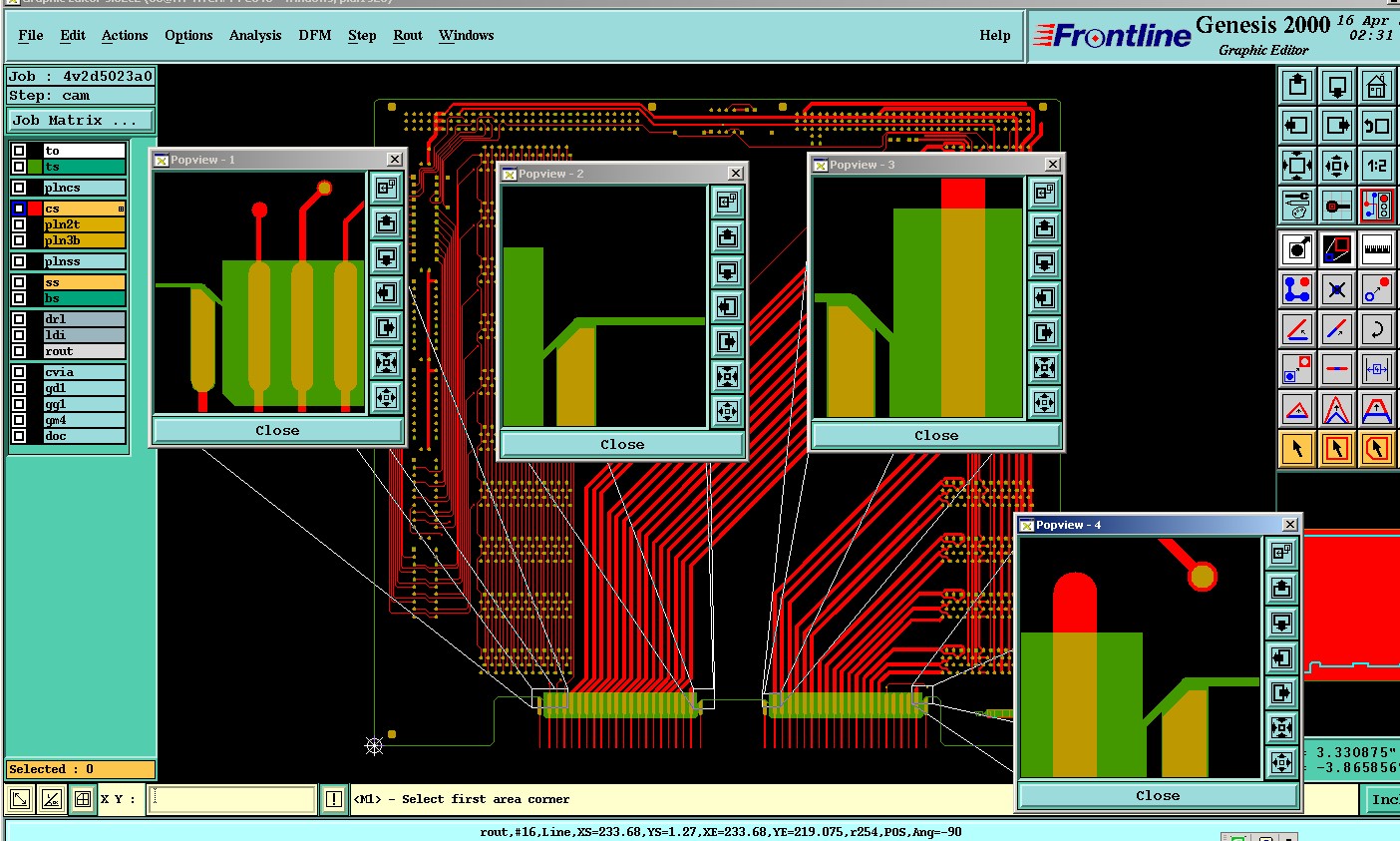Image resolution: width=1400 pixels, height=841 pixels.
Task: Select the rotate arc arrow tool
Action: pyautogui.click(x=1376, y=329)
